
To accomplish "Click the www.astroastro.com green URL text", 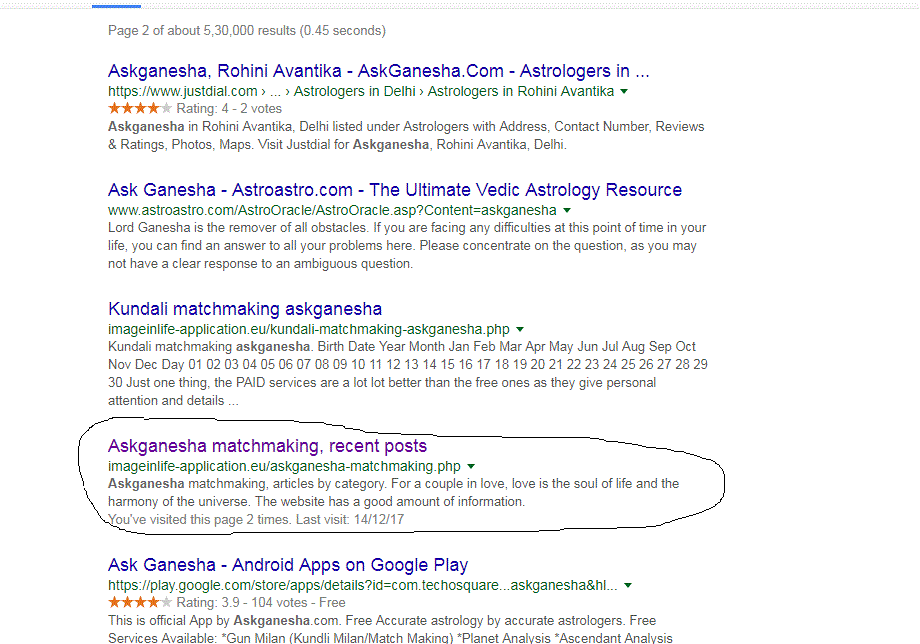I will pos(332,210).
